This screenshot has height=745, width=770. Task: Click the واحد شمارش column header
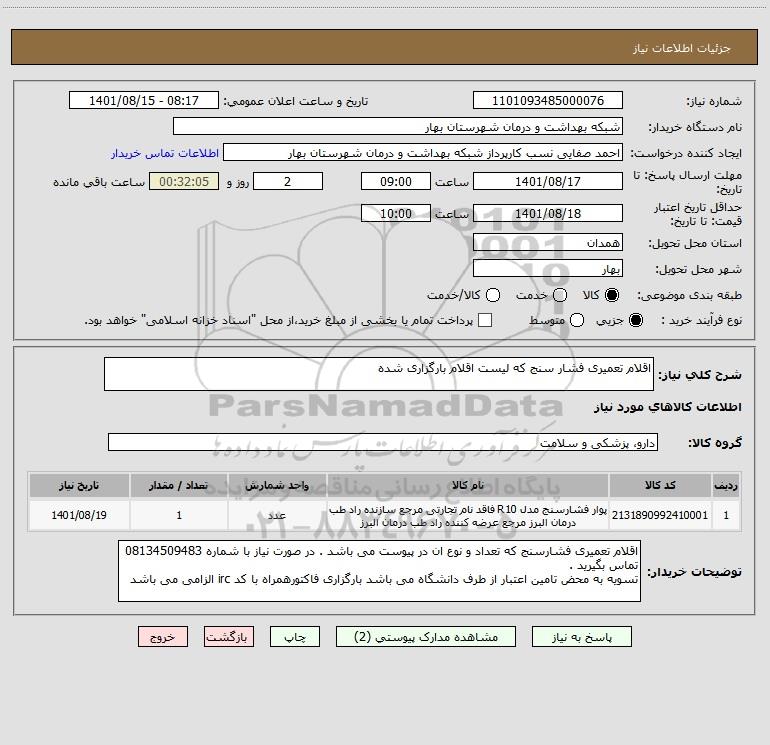[x=277, y=485]
